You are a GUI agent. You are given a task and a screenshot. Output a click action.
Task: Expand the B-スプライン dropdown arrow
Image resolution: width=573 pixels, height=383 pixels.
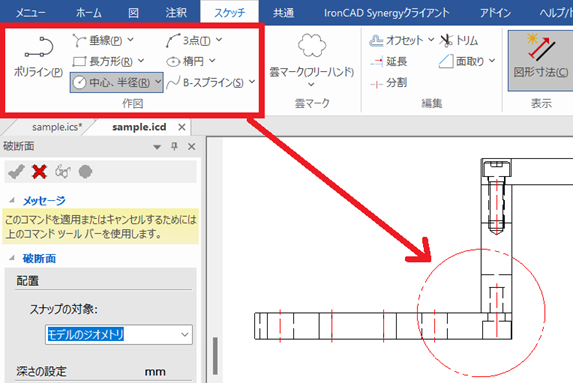click(x=252, y=82)
